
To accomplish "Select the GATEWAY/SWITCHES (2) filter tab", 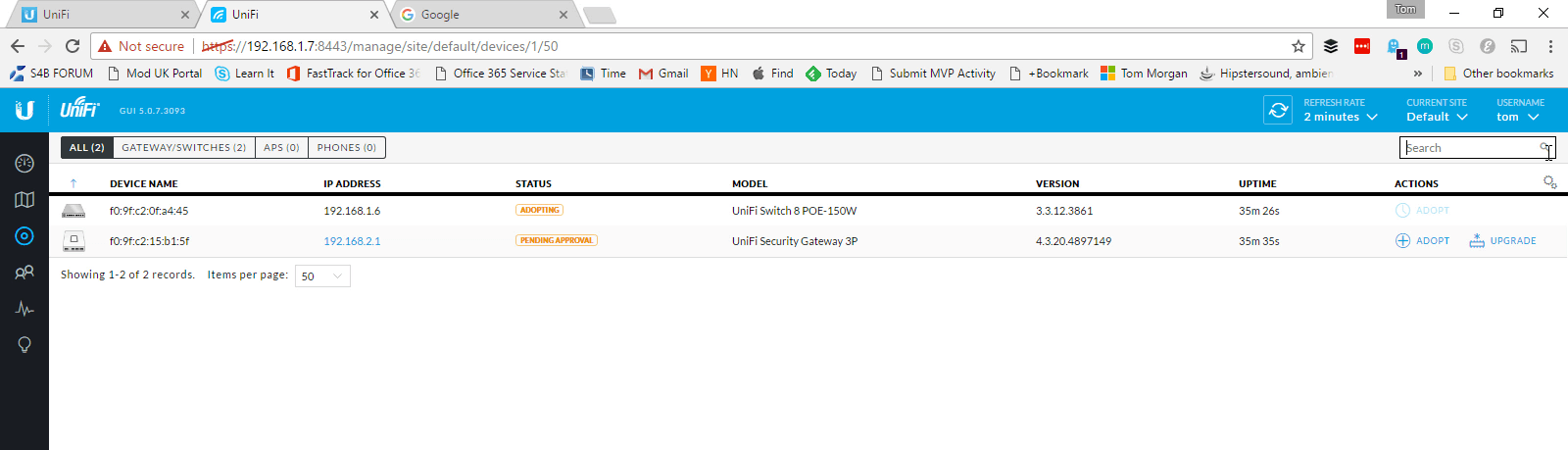I will tap(184, 148).
